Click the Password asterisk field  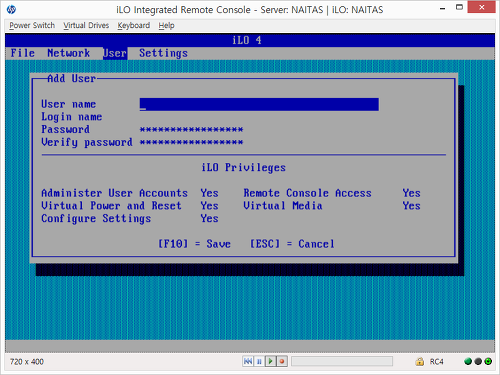191,129
